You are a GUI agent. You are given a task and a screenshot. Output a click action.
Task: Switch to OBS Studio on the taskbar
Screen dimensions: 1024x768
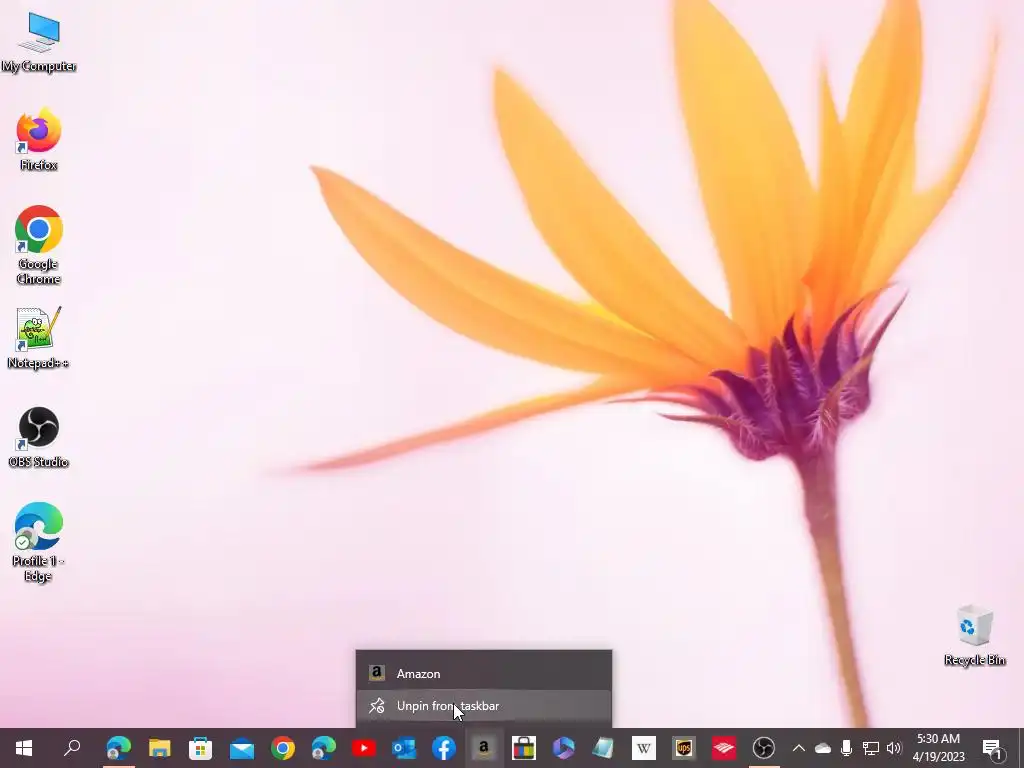[x=763, y=748]
